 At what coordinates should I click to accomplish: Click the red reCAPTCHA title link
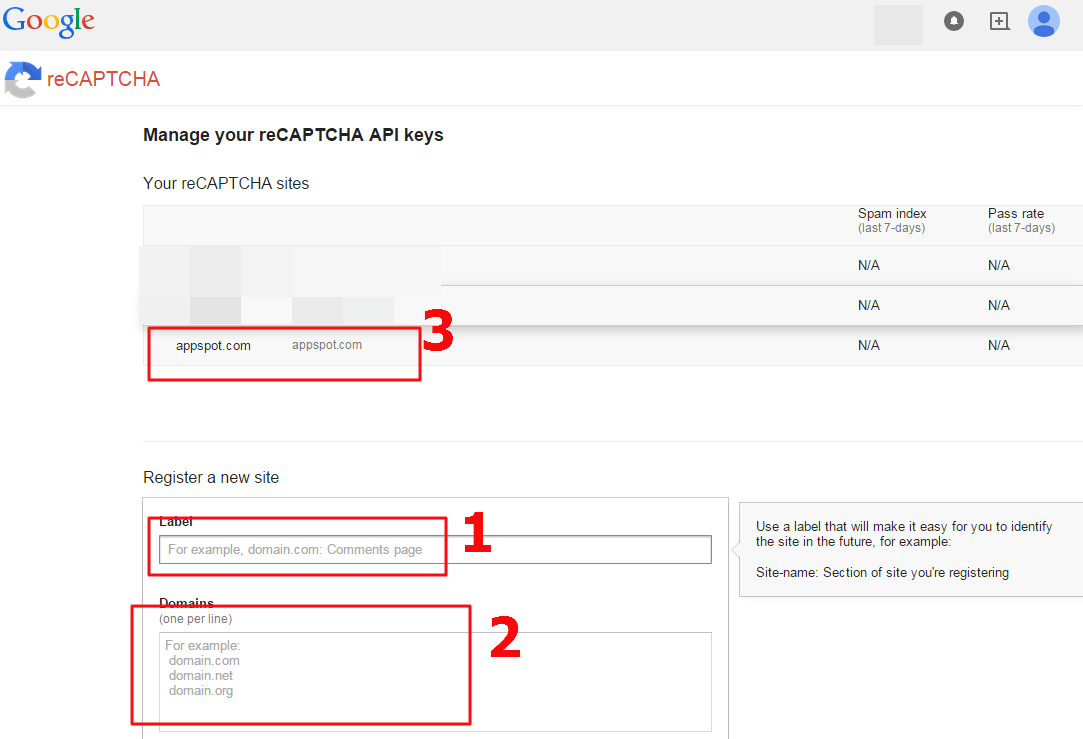coord(103,79)
